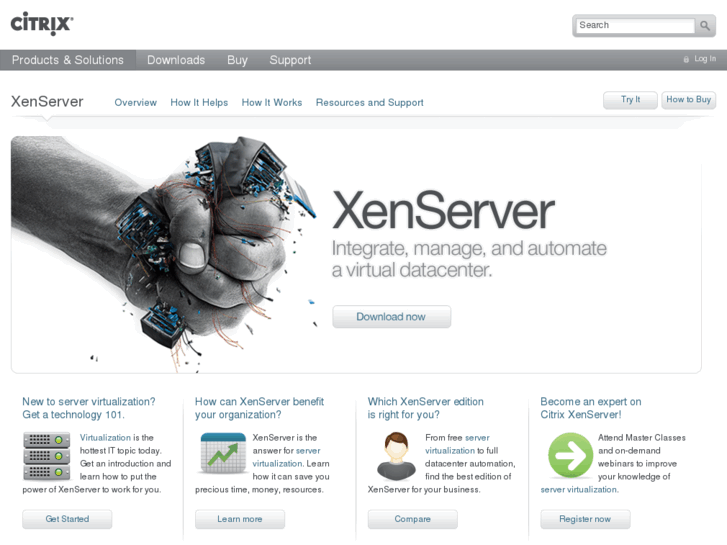
Task: Click 'power of XenServer to work for you.'
Action: (x=92, y=489)
